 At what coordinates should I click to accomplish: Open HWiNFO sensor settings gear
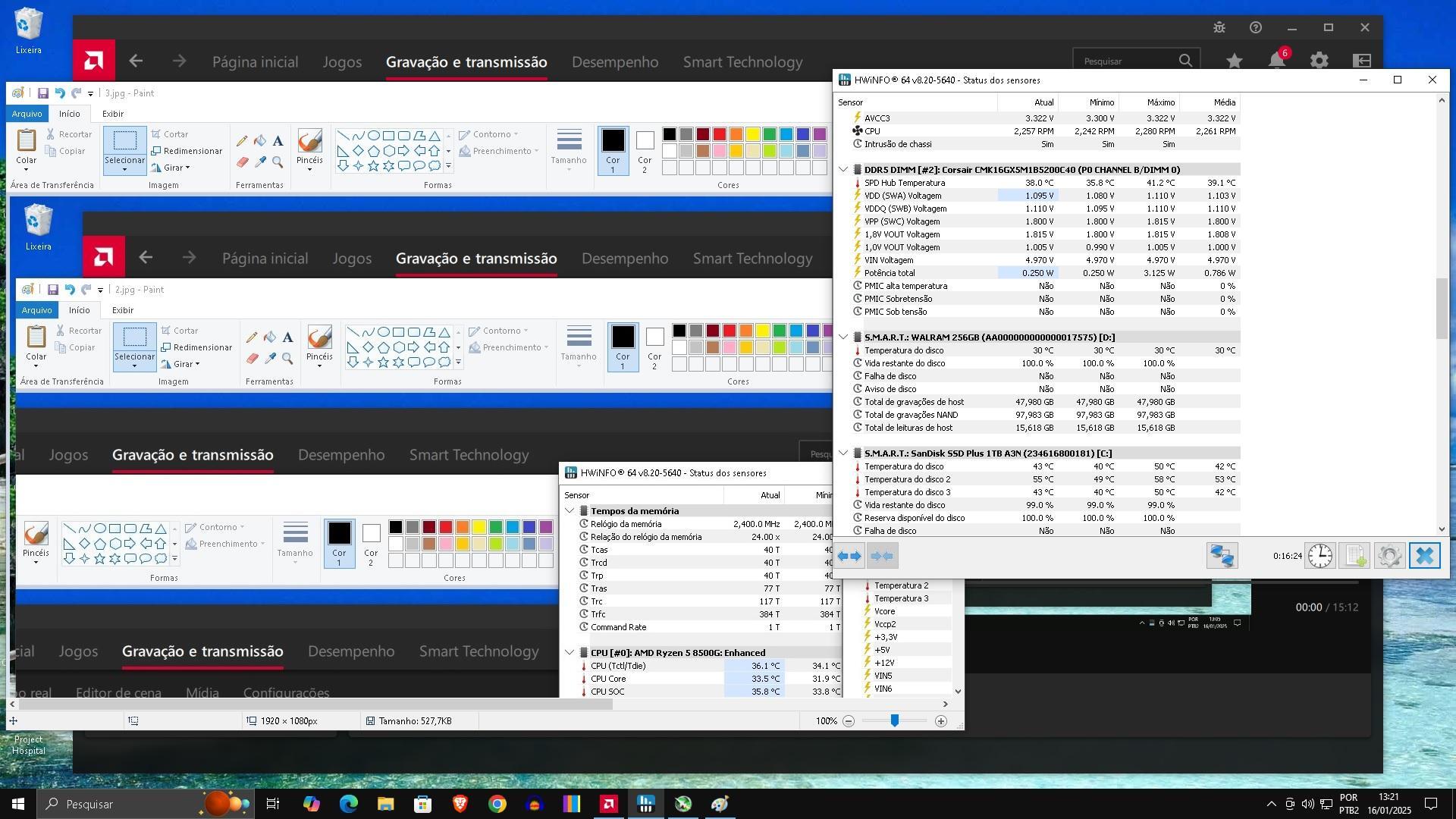(x=1389, y=556)
